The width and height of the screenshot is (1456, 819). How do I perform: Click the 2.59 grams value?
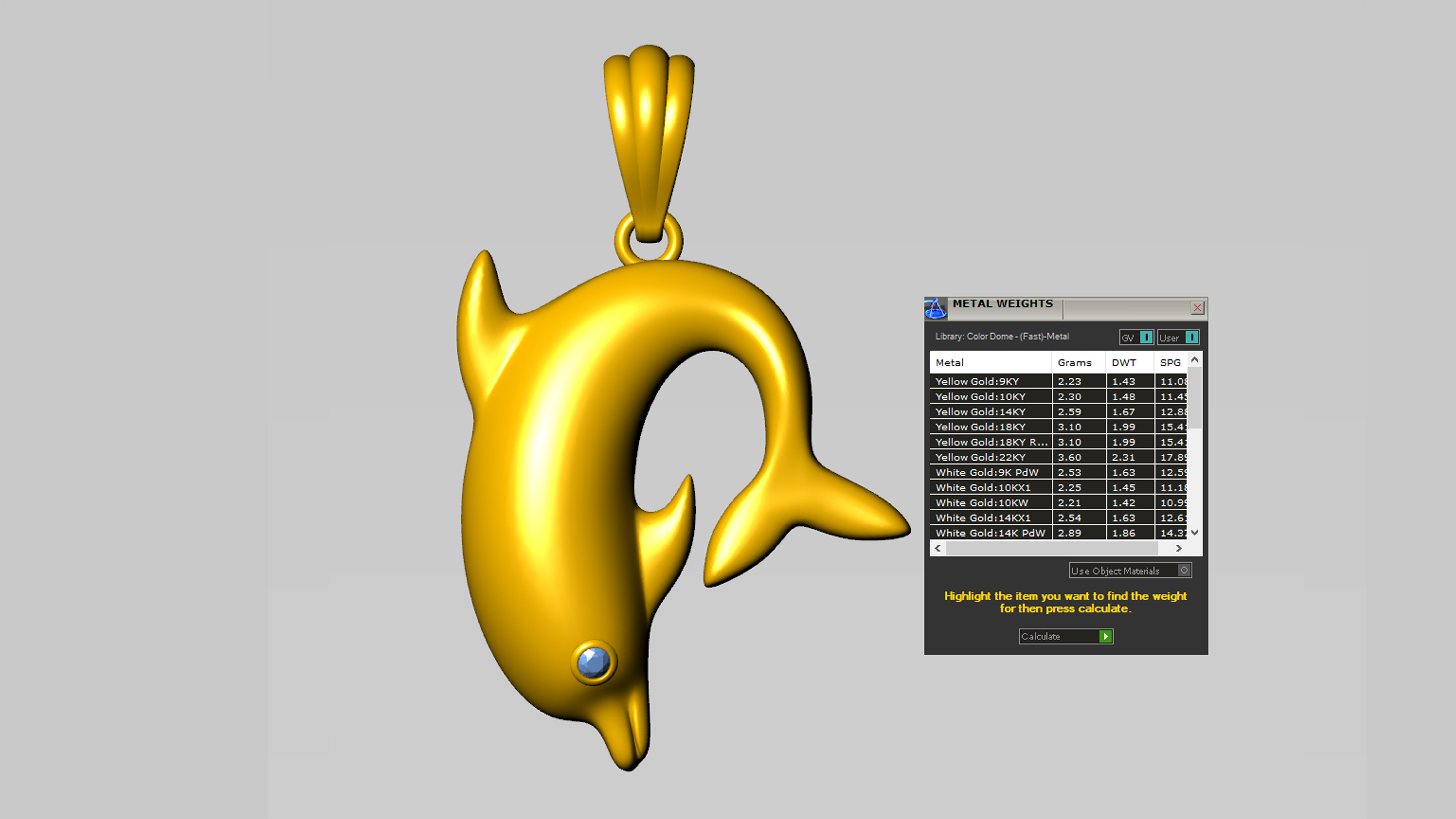tap(1069, 412)
